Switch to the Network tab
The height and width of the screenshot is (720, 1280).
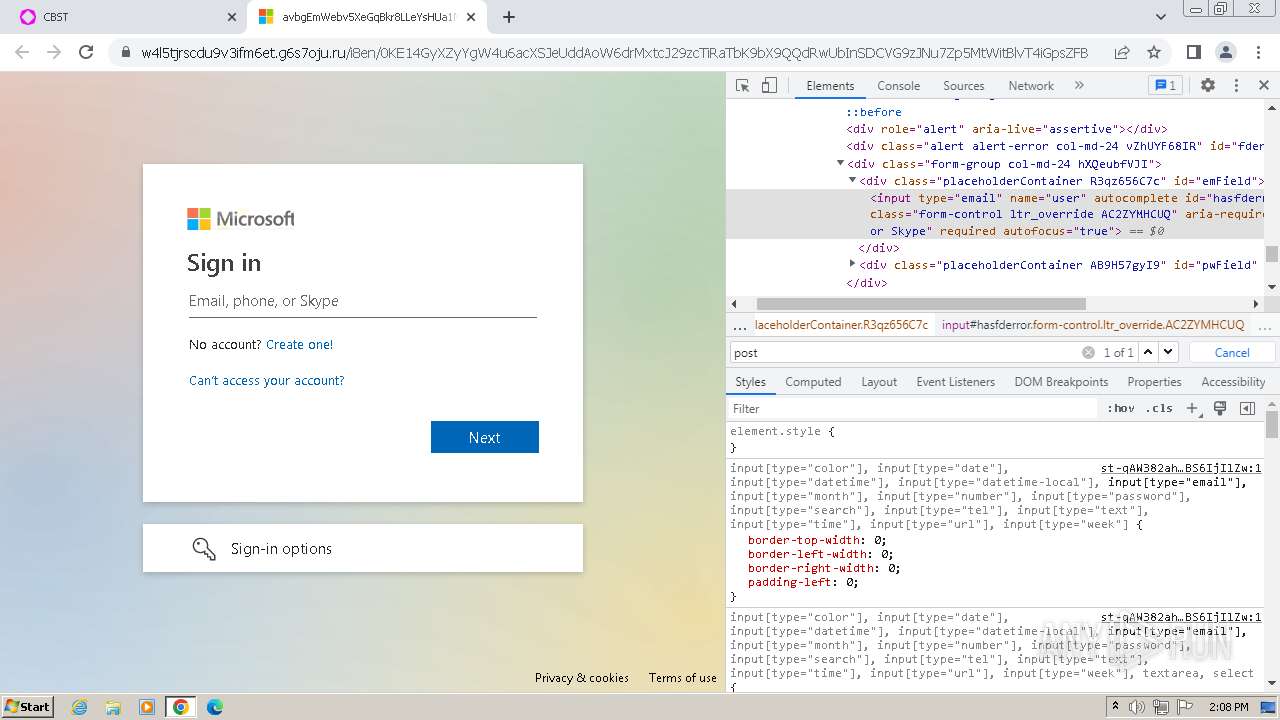1031,86
